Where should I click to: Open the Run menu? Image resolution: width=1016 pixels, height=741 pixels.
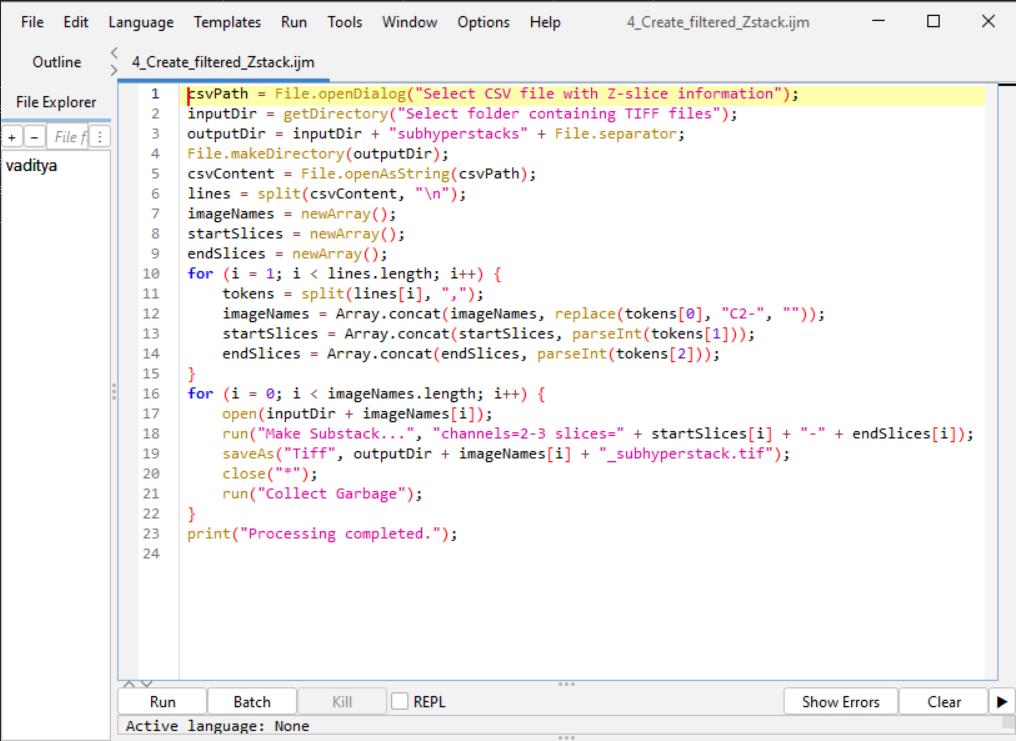[x=294, y=22]
